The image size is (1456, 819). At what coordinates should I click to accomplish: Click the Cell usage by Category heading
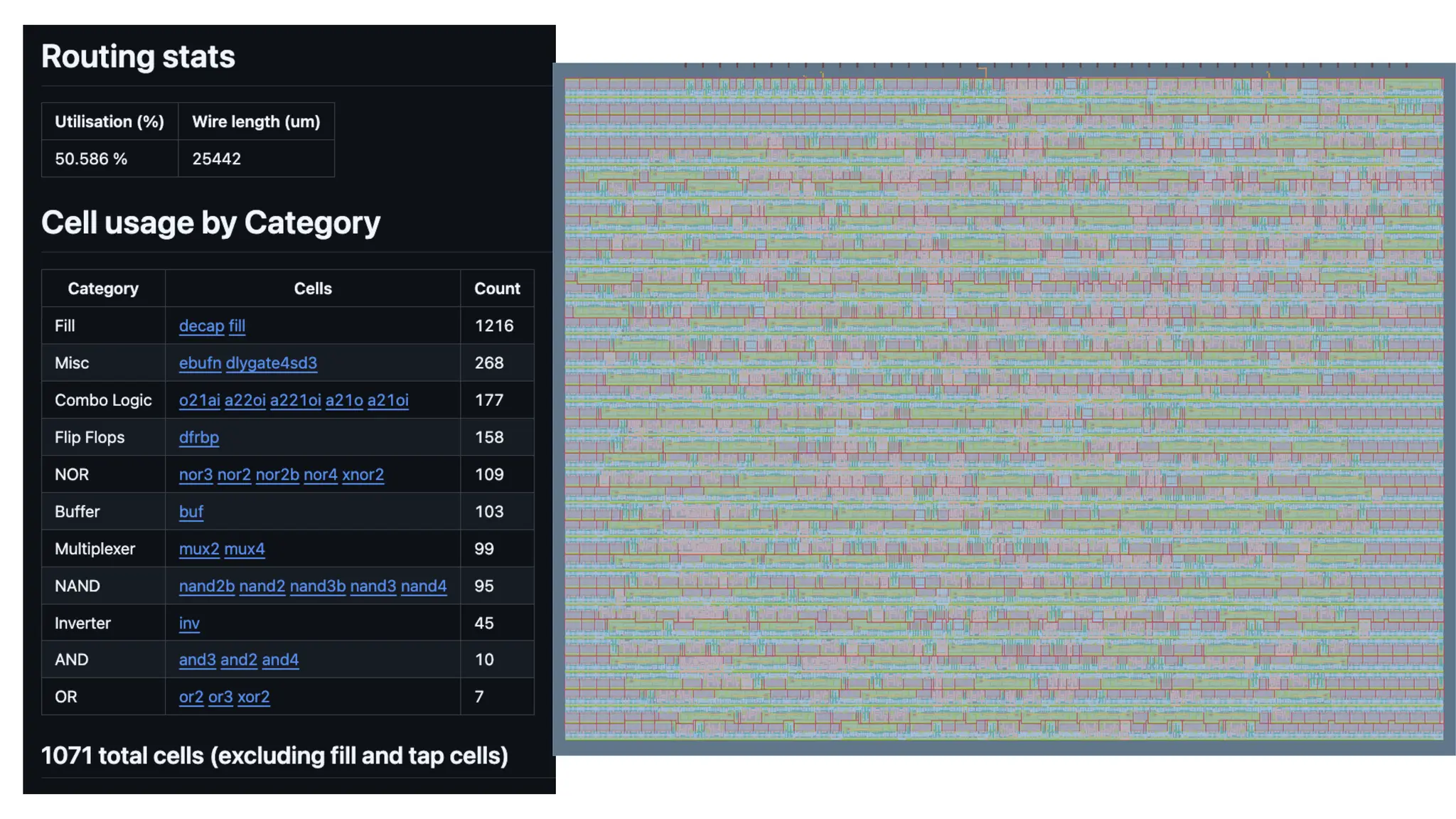coord(210,223)
